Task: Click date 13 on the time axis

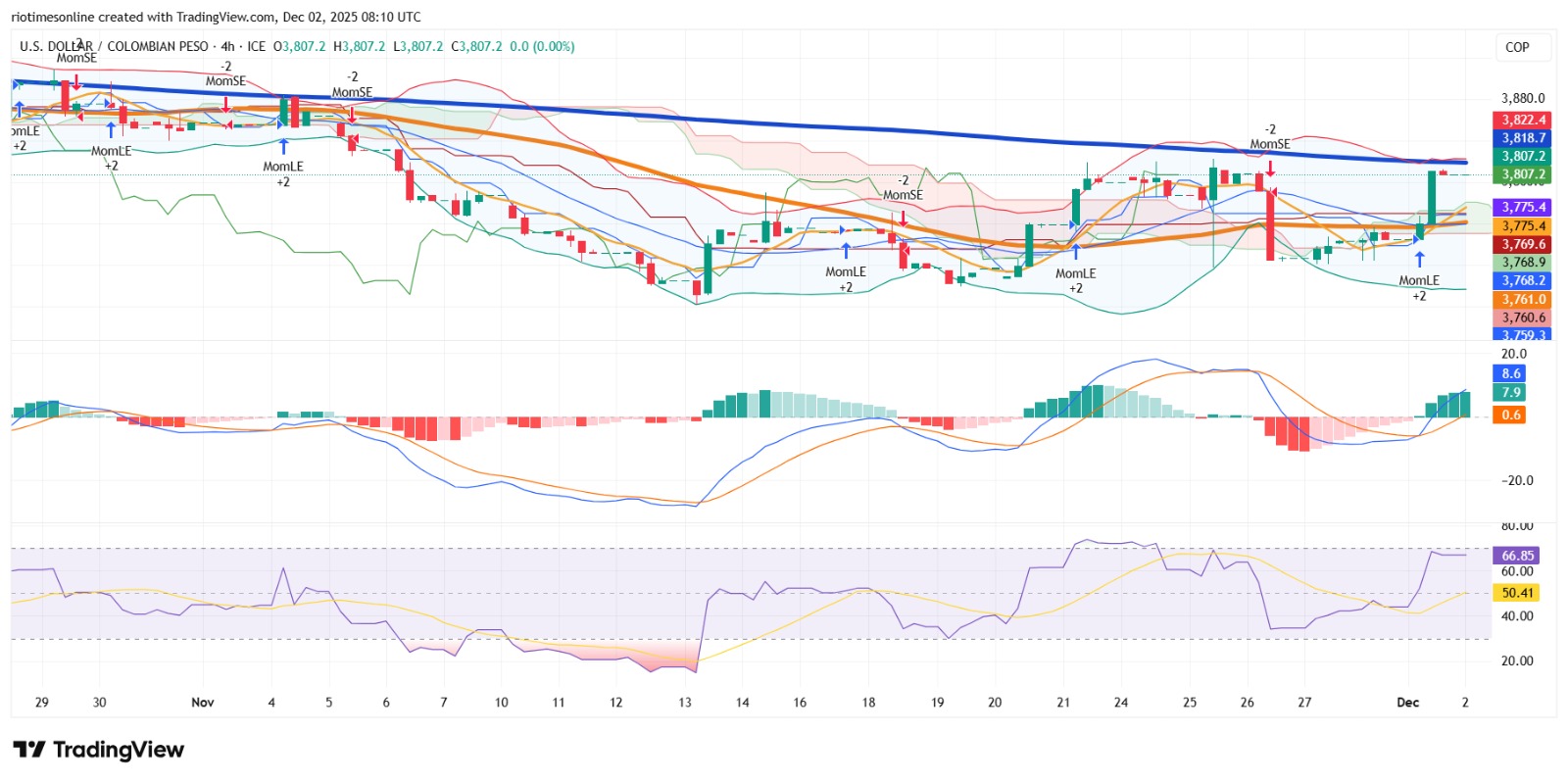Action: tap(685, 702)
